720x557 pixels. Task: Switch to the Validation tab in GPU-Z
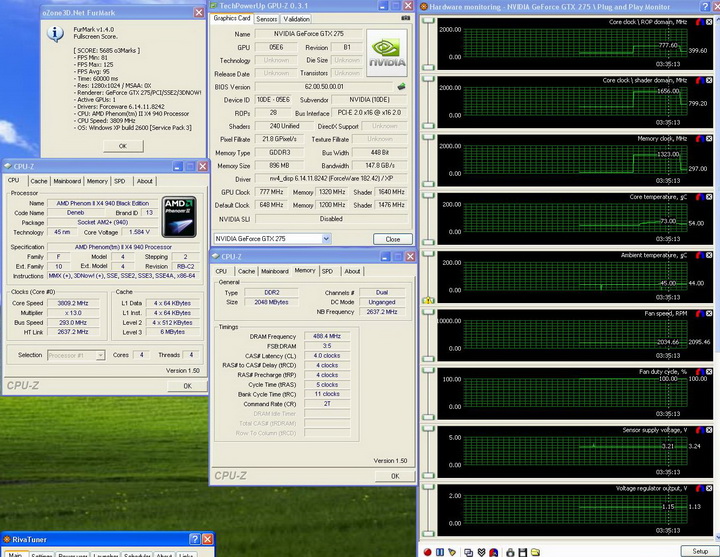point(296,19)
